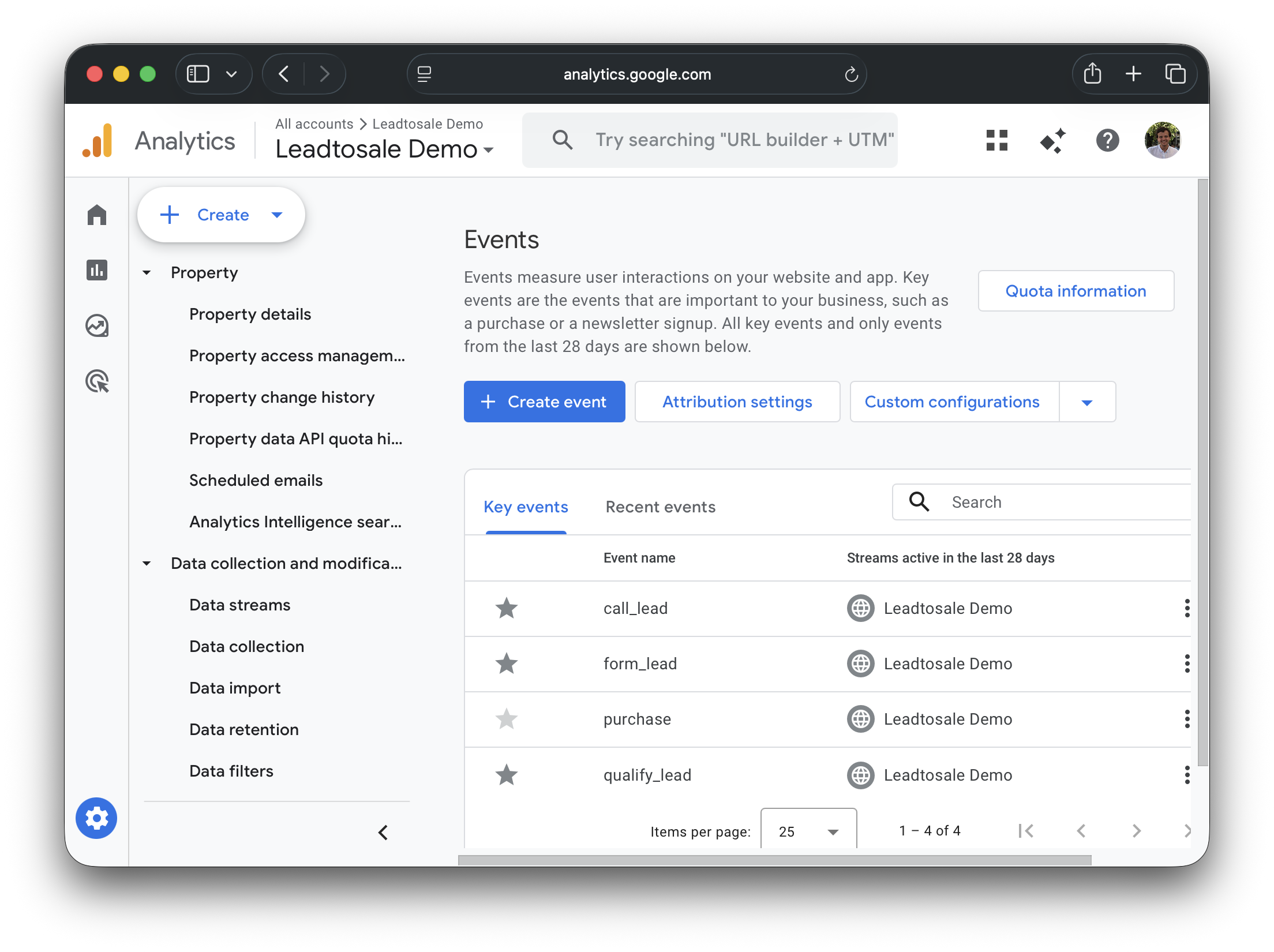Open the Google apps grid
The height and width of the screenshot is (952, 1274).
(x=998, y=140)
